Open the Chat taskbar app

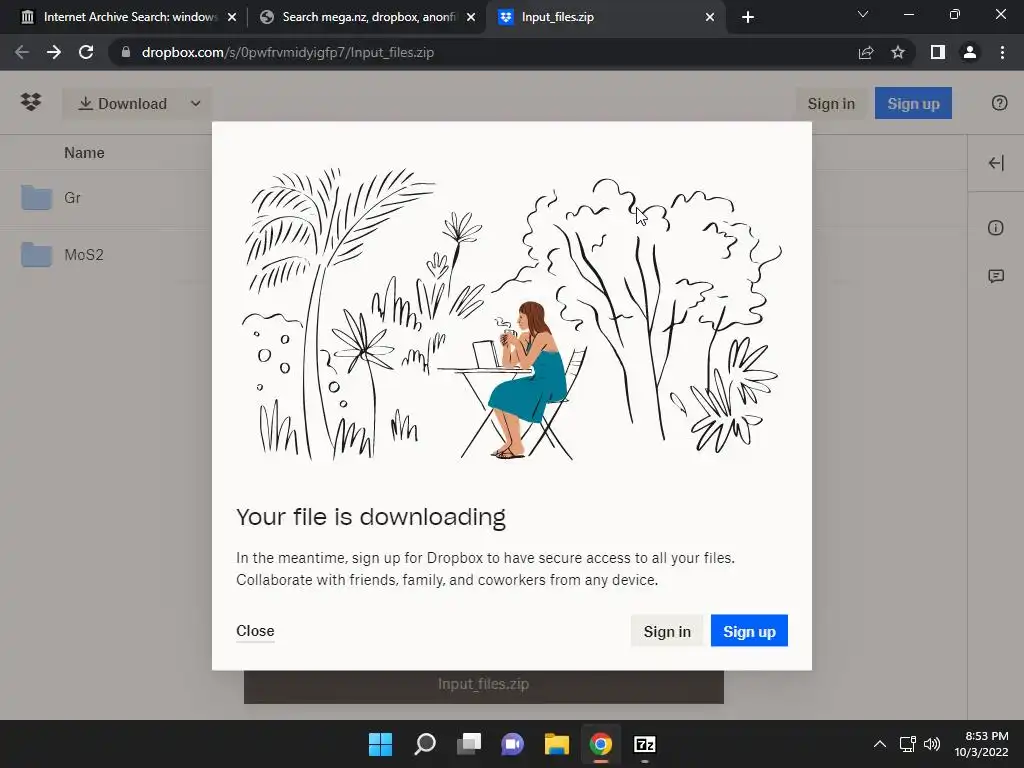tap(513, 744)
